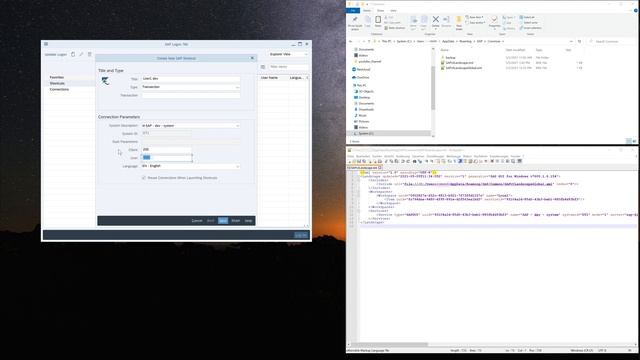Viewport: 640px width, 360px height.
Task: Click the filter icon beside the filter field
Action: 263,67
